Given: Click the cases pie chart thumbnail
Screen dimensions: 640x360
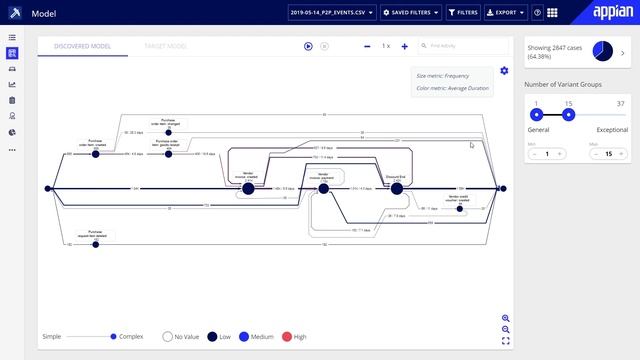Looking at the screenshot, I should pos(603,51).
